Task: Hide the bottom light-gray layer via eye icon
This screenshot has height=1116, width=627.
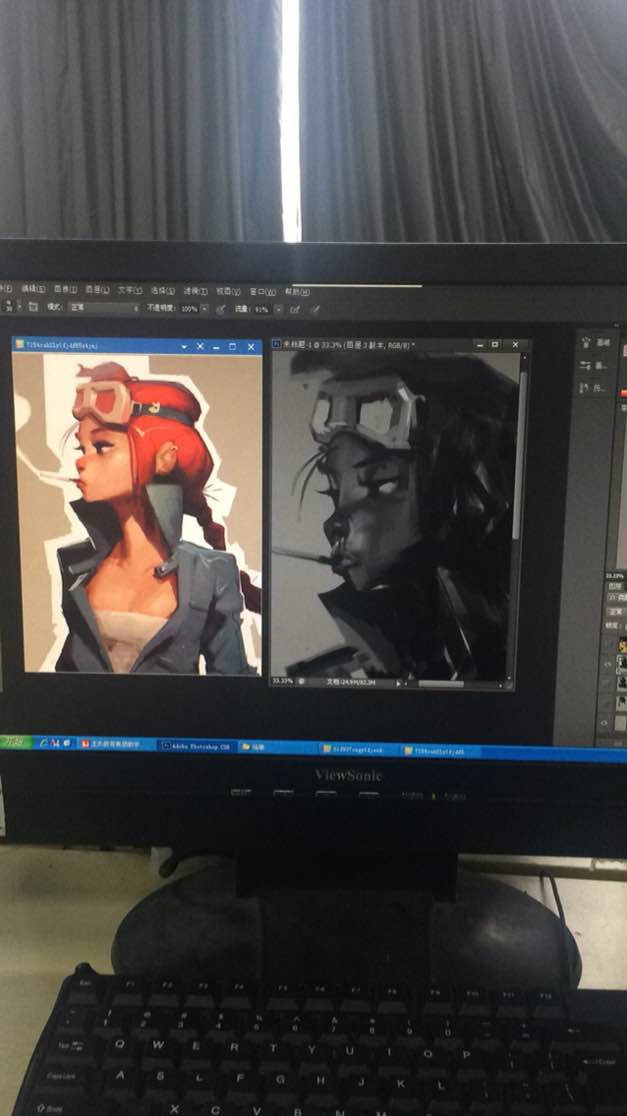Action: pyautogui.click(x=605, y=723)
